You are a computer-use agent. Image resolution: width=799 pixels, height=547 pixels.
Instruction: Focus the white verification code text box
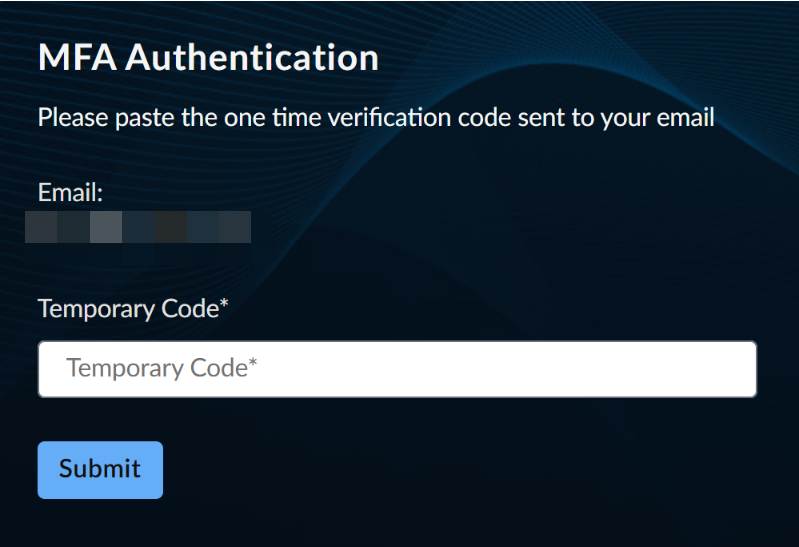pos(397,369)
